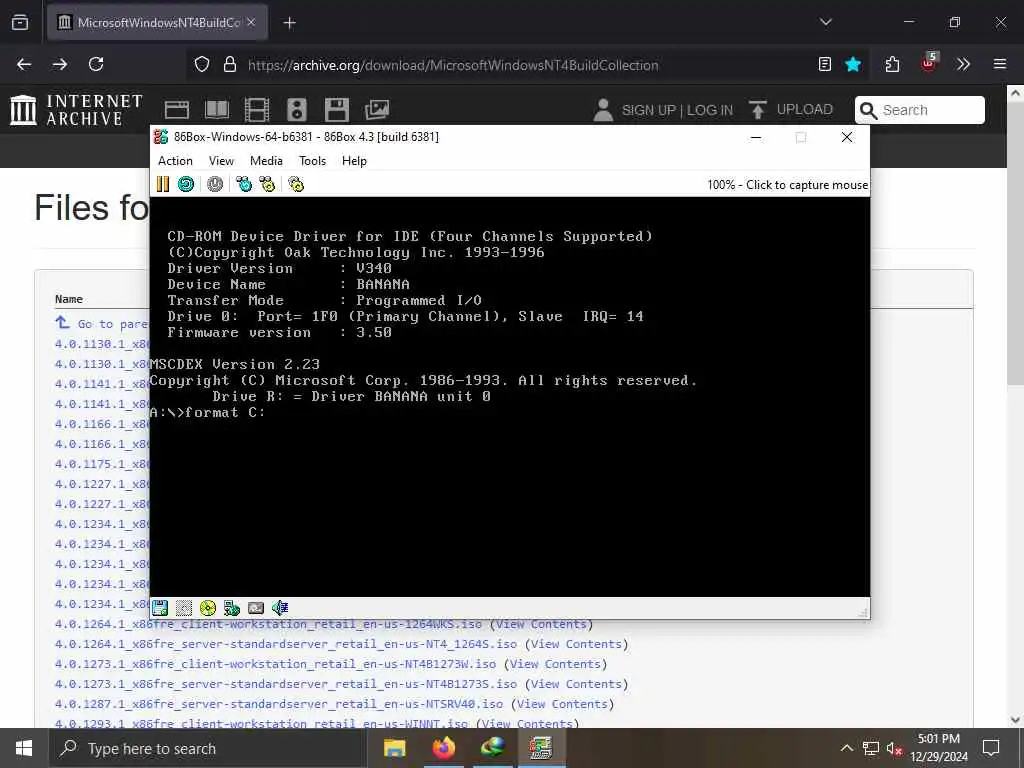The width and height of the screenshot is (1024, 768).
Task: Click the floppy drive status bar icon
Action: 160,608
